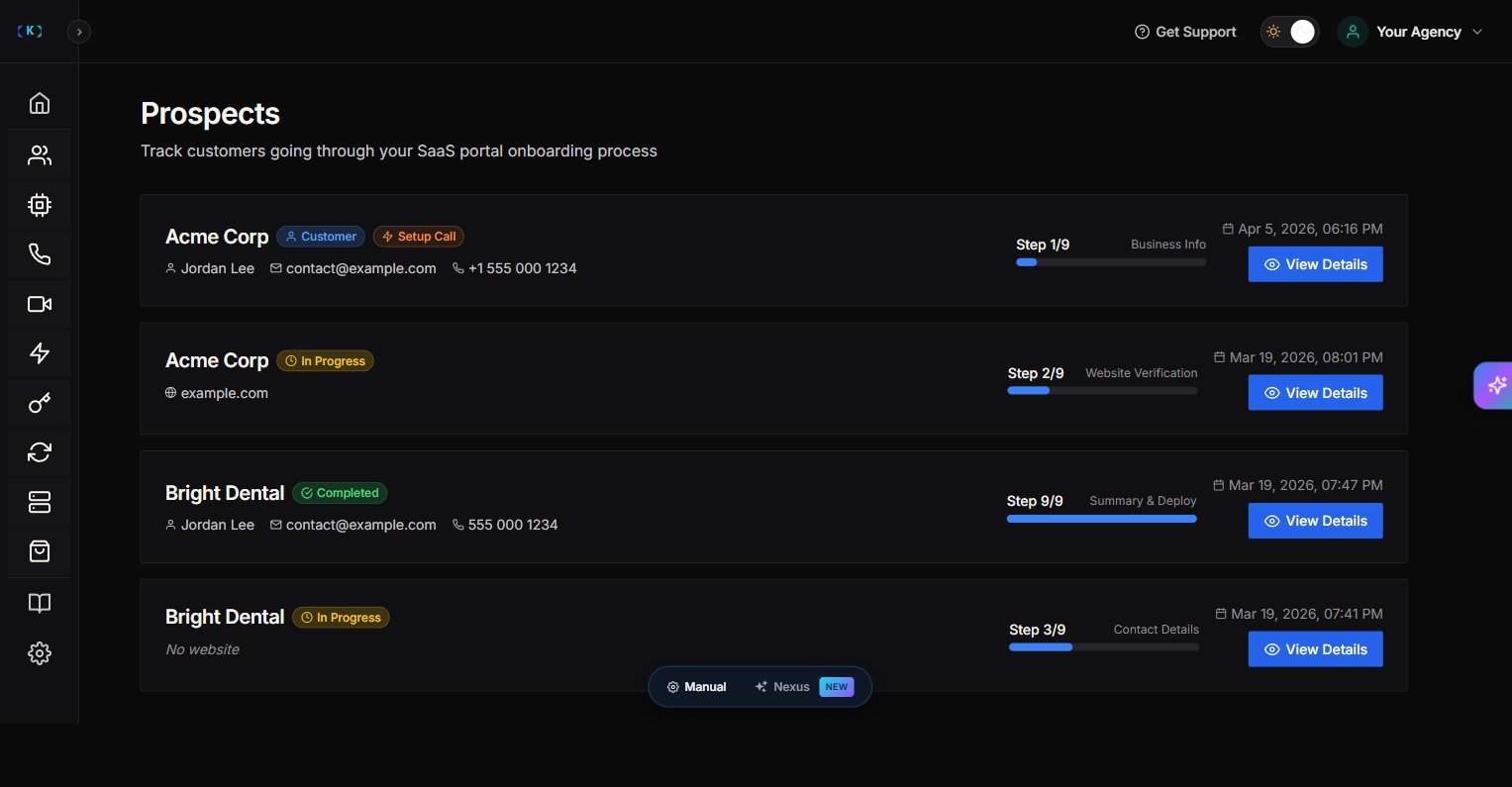This screenshot has height=787, width=1512.
Task: Click the Website Verification progress bar
Action: click(1102, 391)
